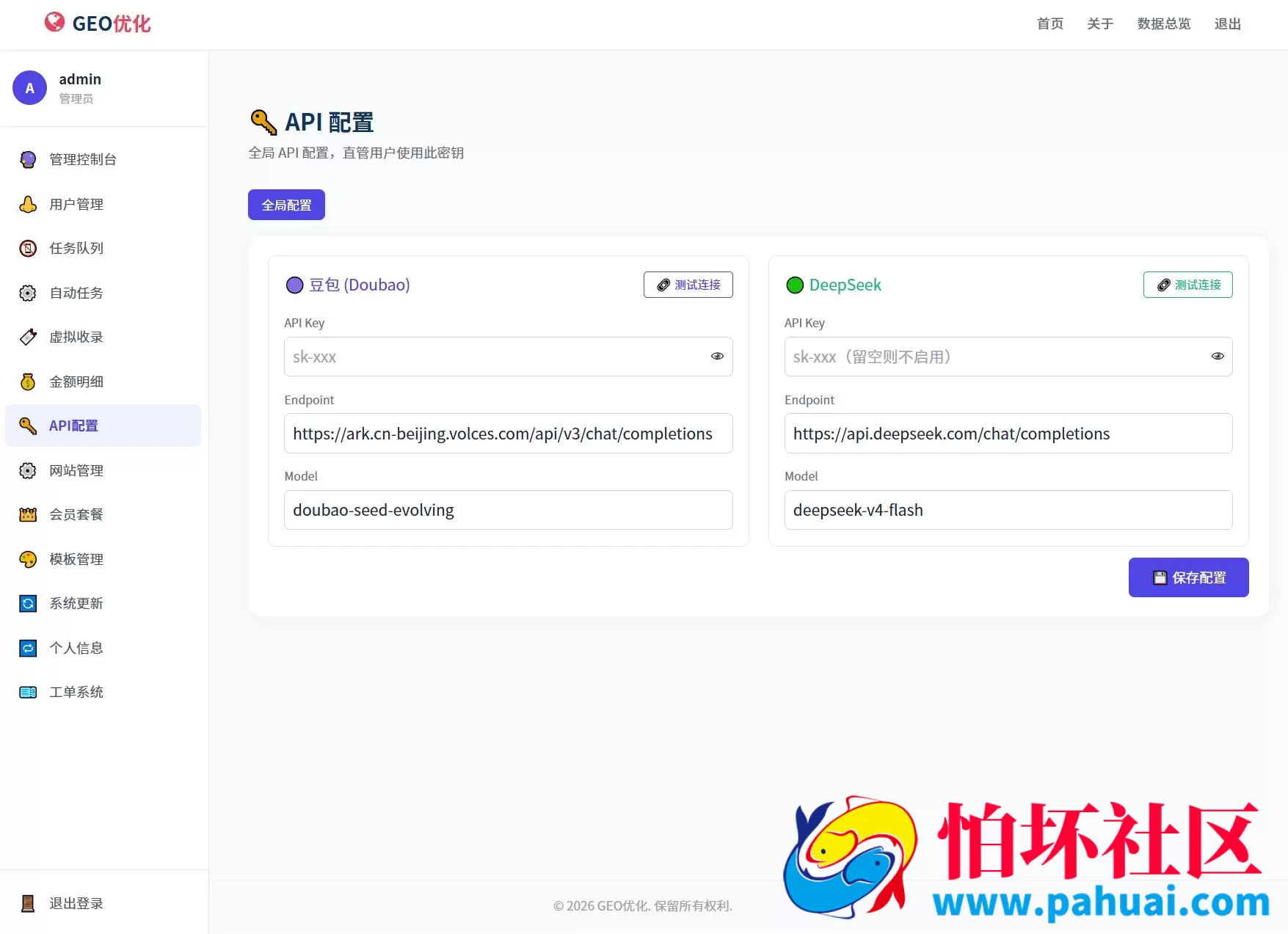Open 用户管理 from the sidebar
Screen dimensions: 1288x934
click(103, 204)
